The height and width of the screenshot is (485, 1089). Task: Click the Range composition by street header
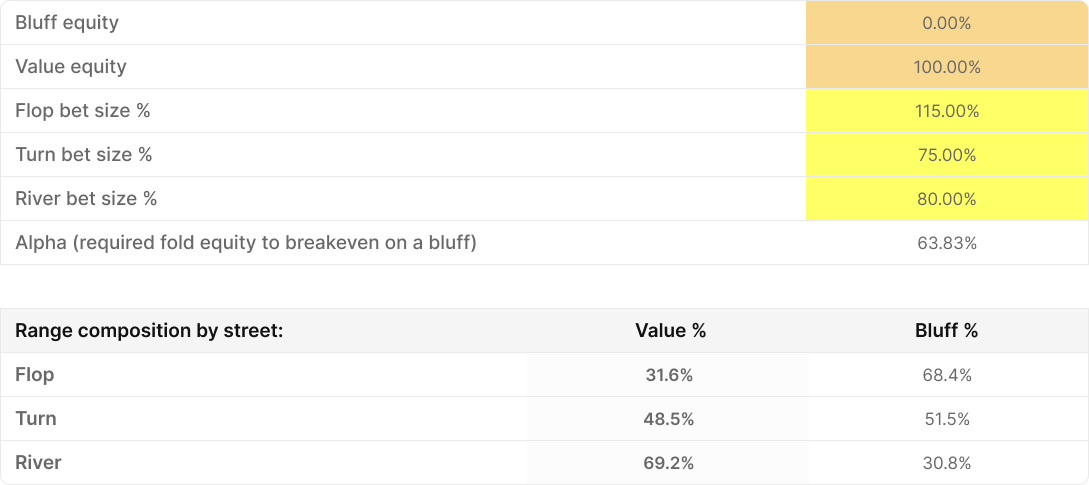150,331
